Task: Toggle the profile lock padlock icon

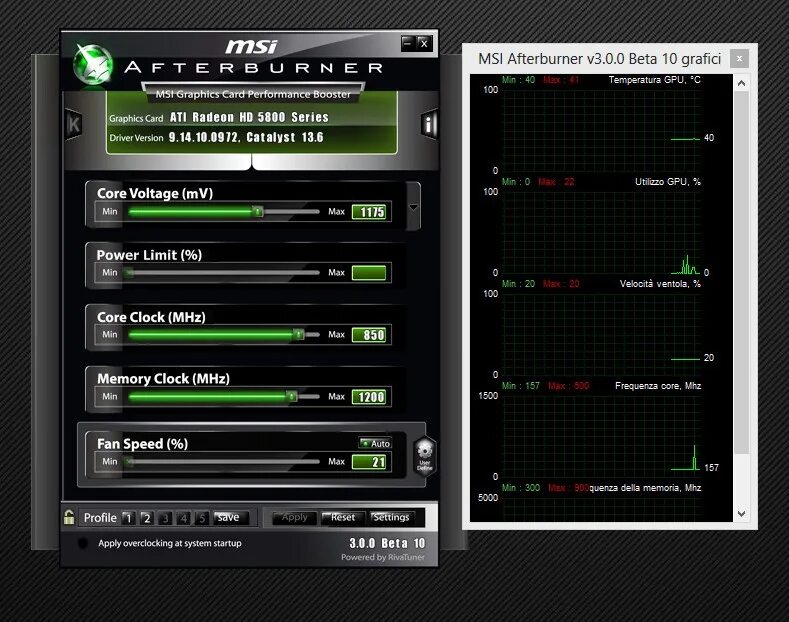Action: pyautogui.click(x=69, y=517)
